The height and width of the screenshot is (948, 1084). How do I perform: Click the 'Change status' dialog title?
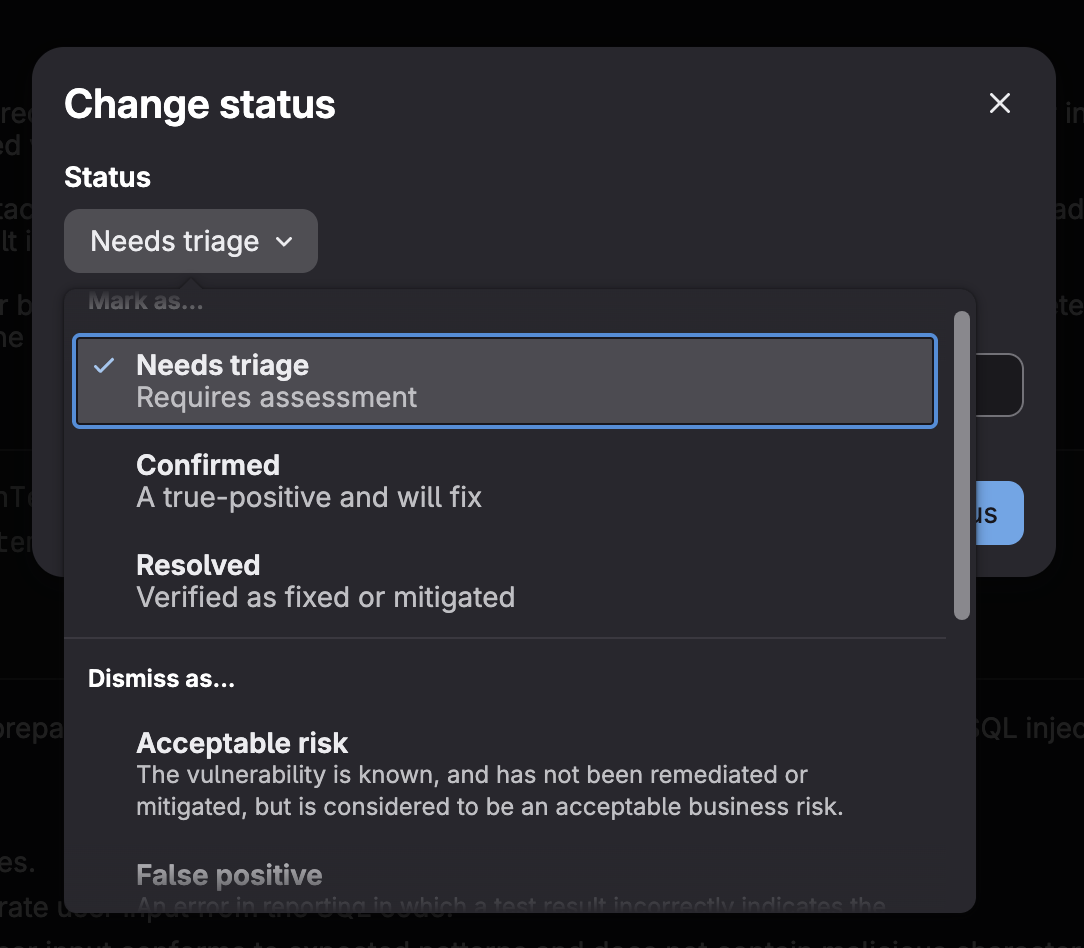199,104
